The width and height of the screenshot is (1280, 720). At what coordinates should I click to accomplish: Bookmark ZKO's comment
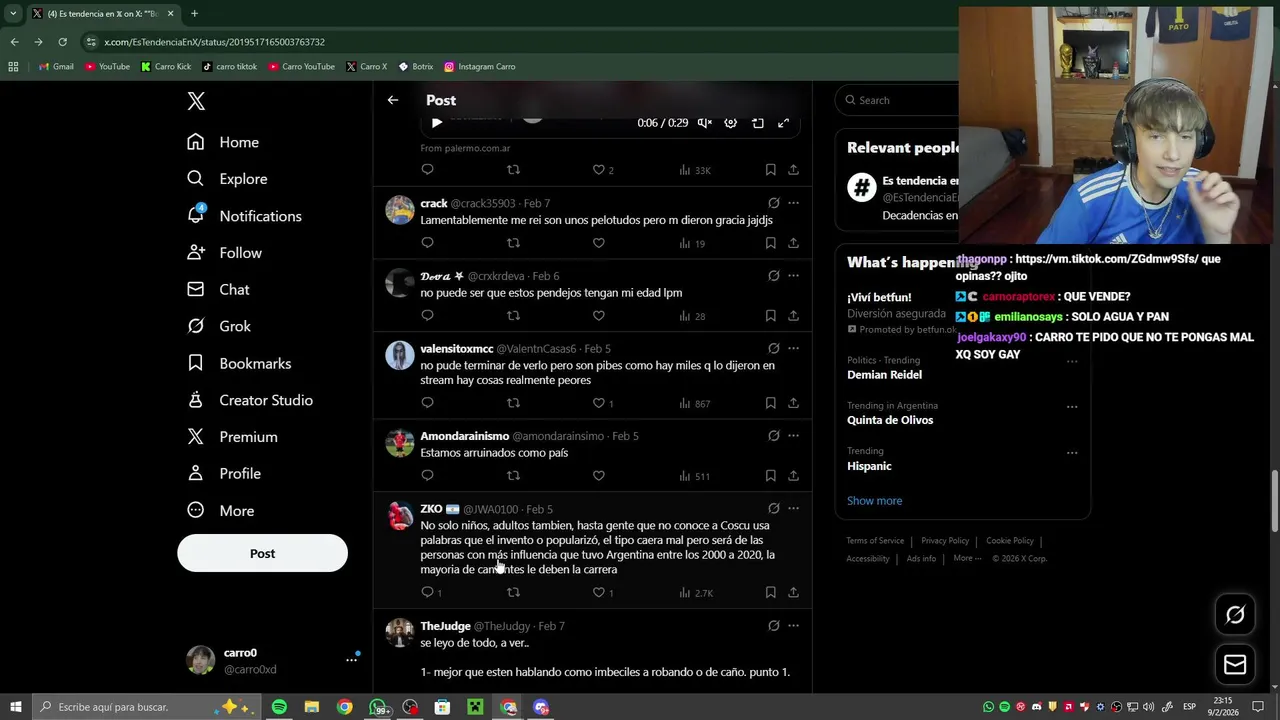pos(770,593)
